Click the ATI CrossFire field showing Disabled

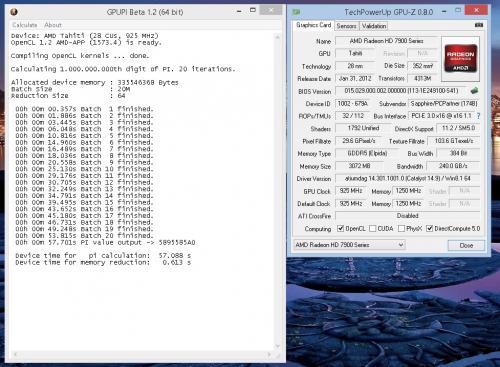click(x=407, y=216)
